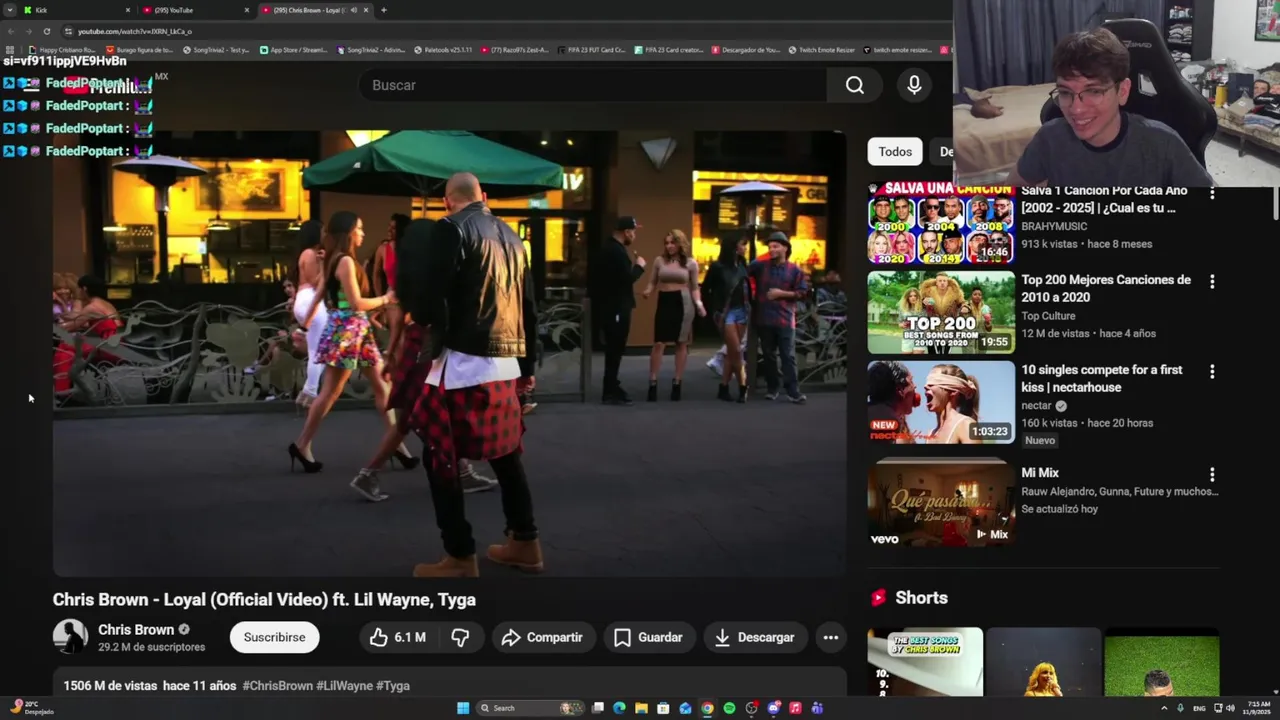Open Discord from taskbar
This screenshot has width=1280, height=720.
[x=773, y=708]
